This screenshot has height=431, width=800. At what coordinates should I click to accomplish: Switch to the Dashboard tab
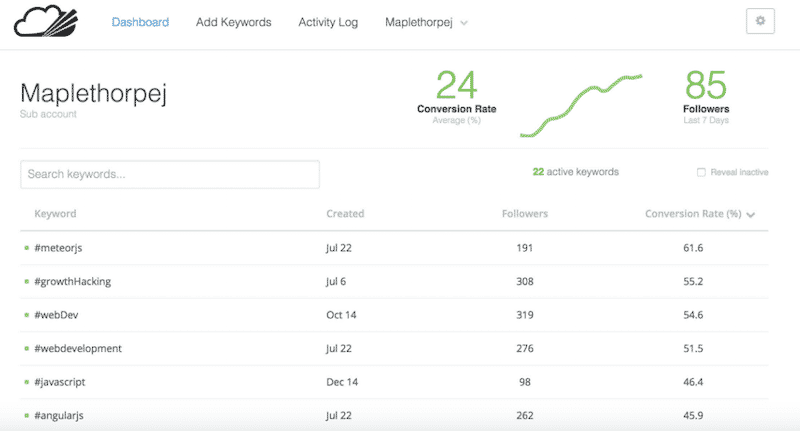pyautogui.click(x=140, y=22)
